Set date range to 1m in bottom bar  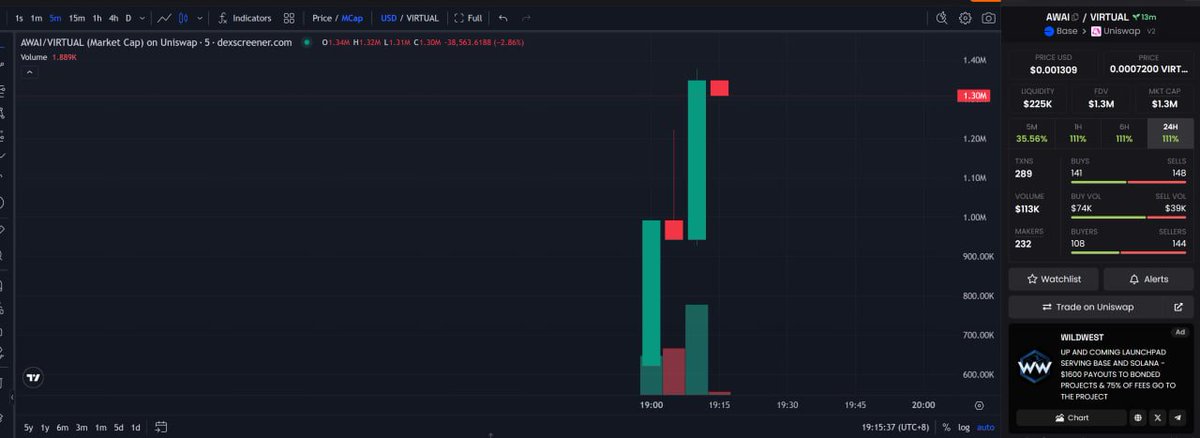pos(100,428)
